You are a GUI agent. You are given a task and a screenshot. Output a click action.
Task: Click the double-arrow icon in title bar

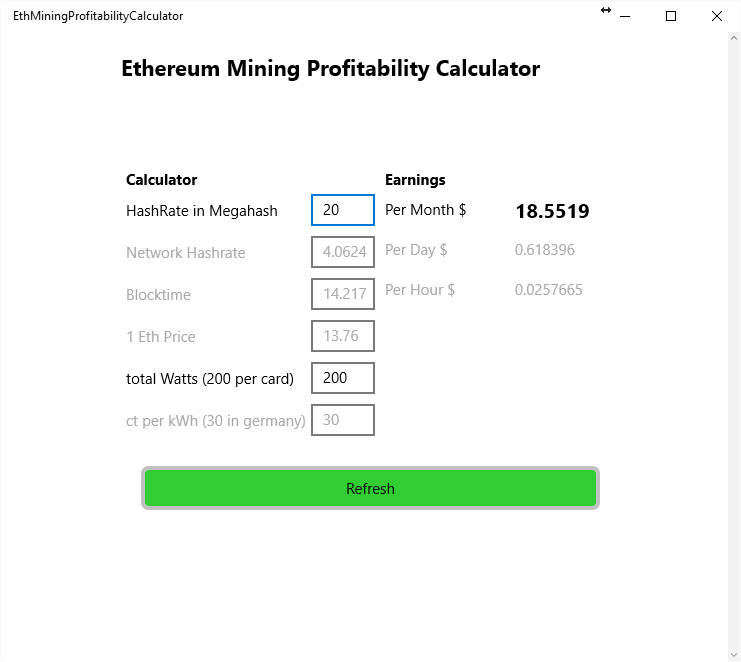click(x=606, y=10)
